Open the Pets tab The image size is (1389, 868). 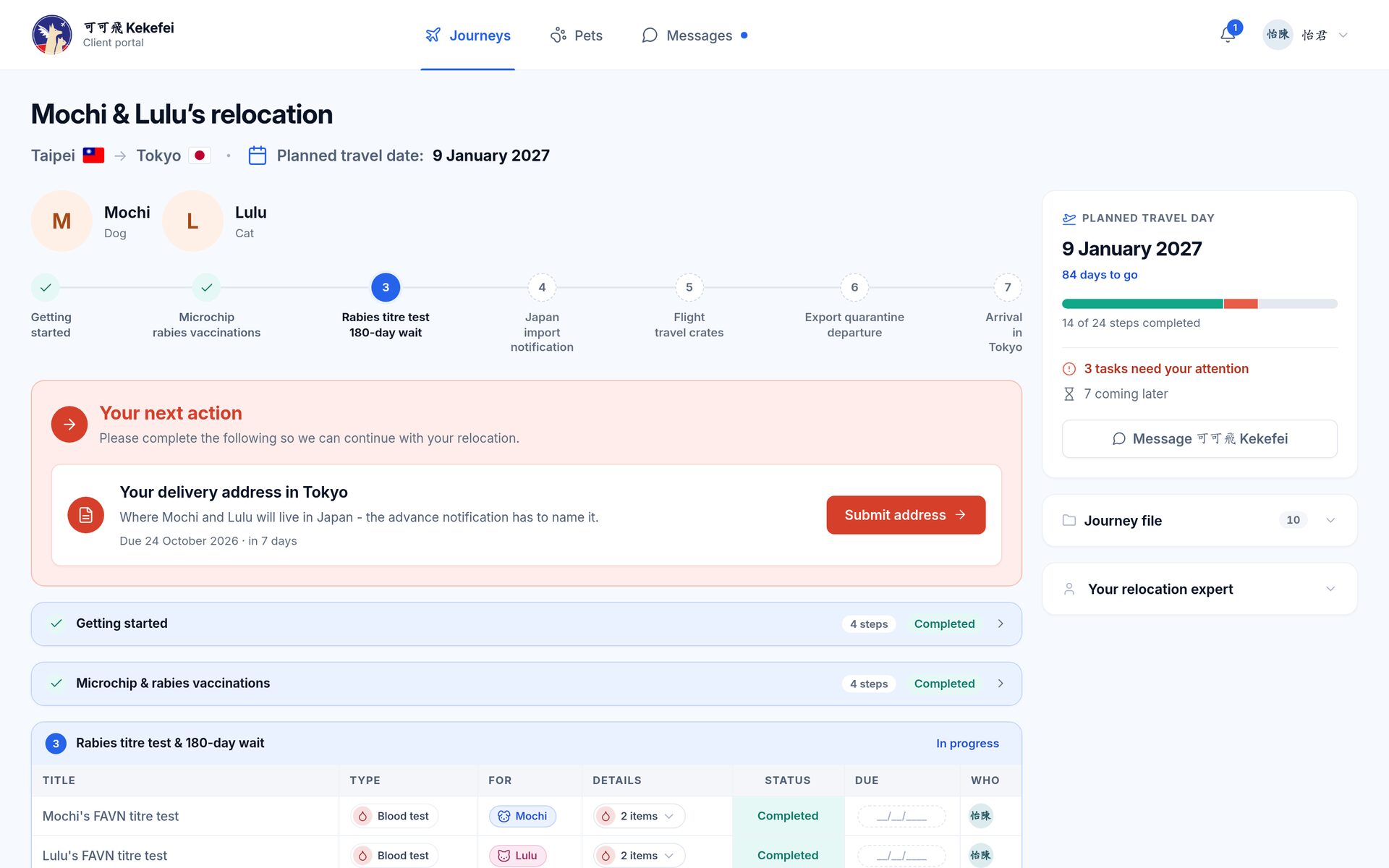pos(576,35)
